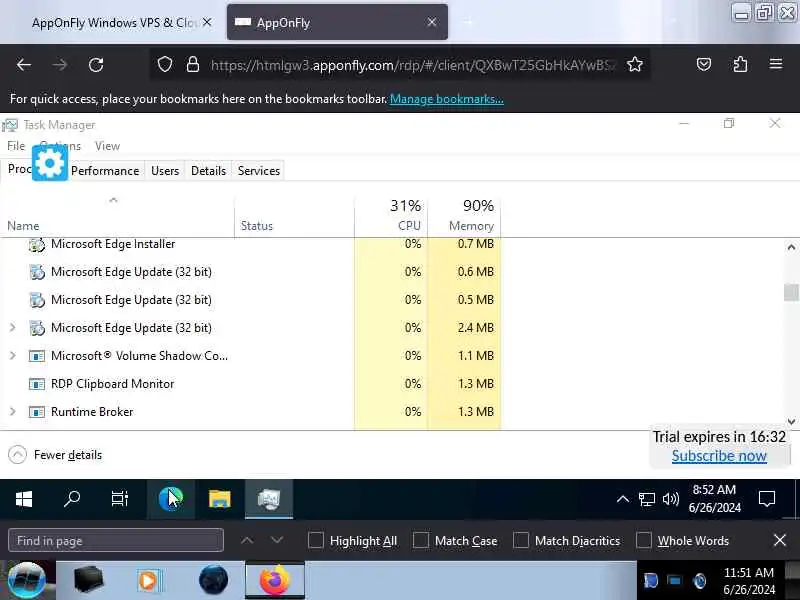Image resolution: width=800 pixels, height=600 pixels.
Task: Jump to next find result arrow
Action: [277, 540]
